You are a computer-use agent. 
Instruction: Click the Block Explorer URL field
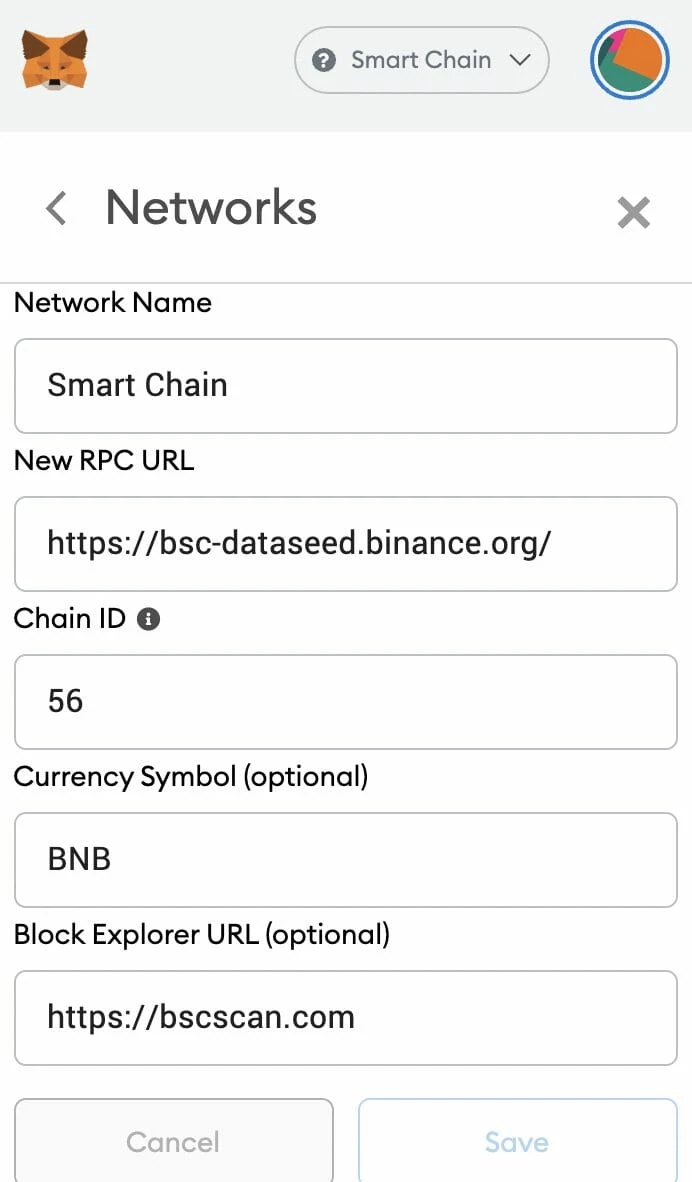345,1017
